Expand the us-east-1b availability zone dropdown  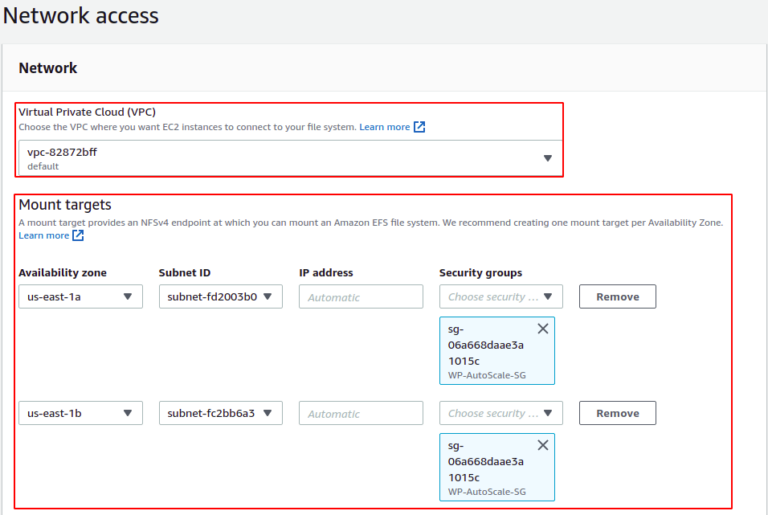pyautogui.click(x=80, y=413)
